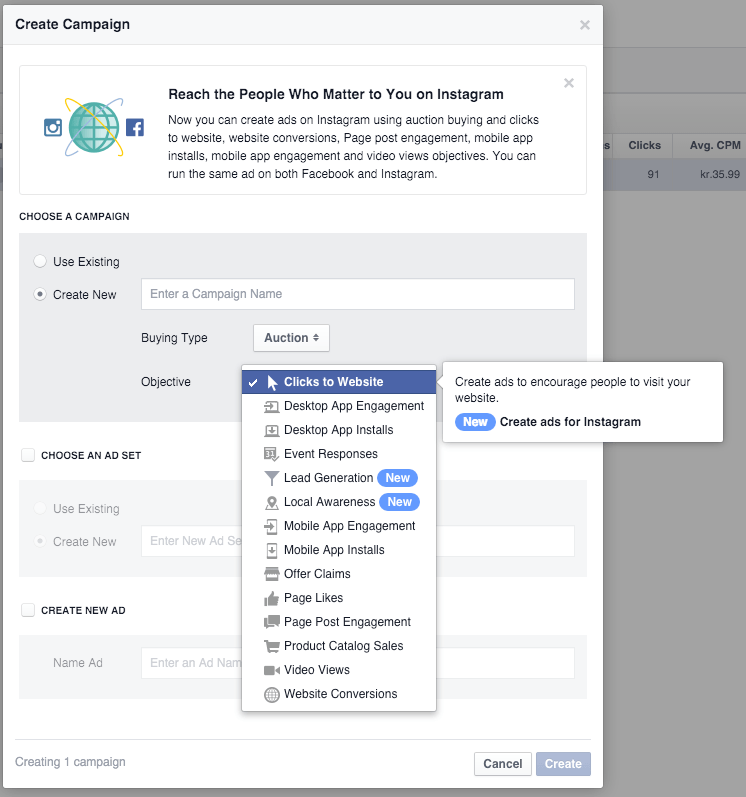The width and height of the screenshot is (746, 797).
Task: Click the Website Conversions globe icon
Action: pos(271,694)
